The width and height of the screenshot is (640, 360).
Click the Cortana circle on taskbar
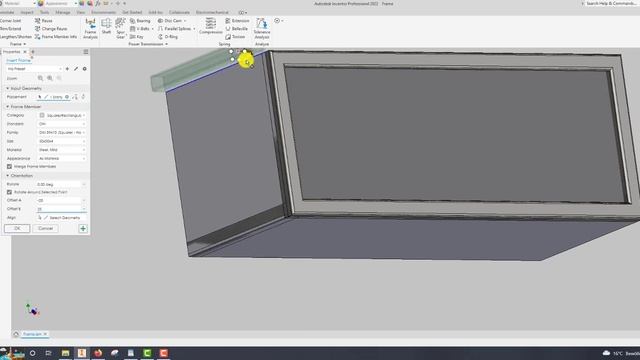click(33, 353)
